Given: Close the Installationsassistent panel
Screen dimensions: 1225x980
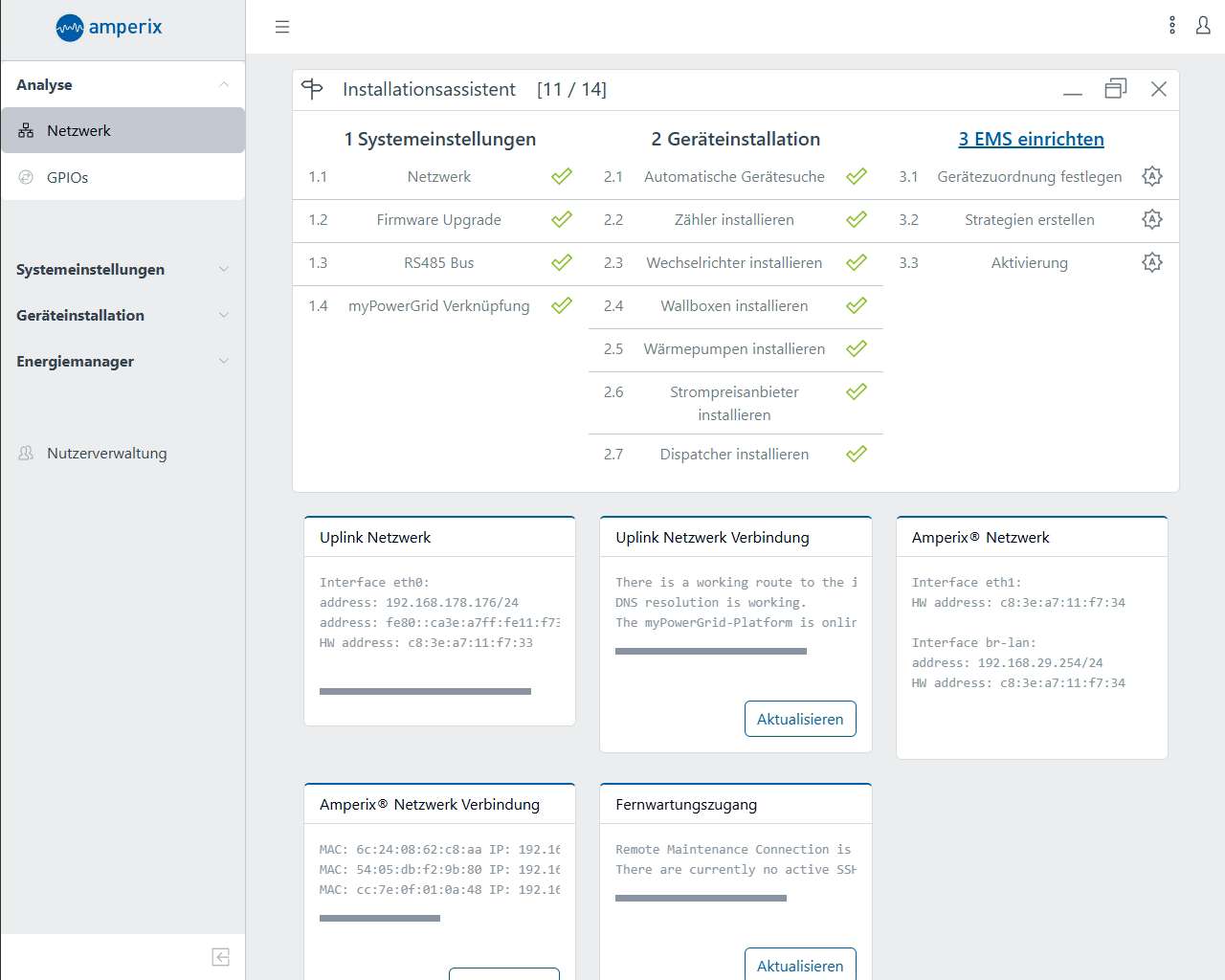Looking at the screenshot, I should click(x=1159, y=89).
